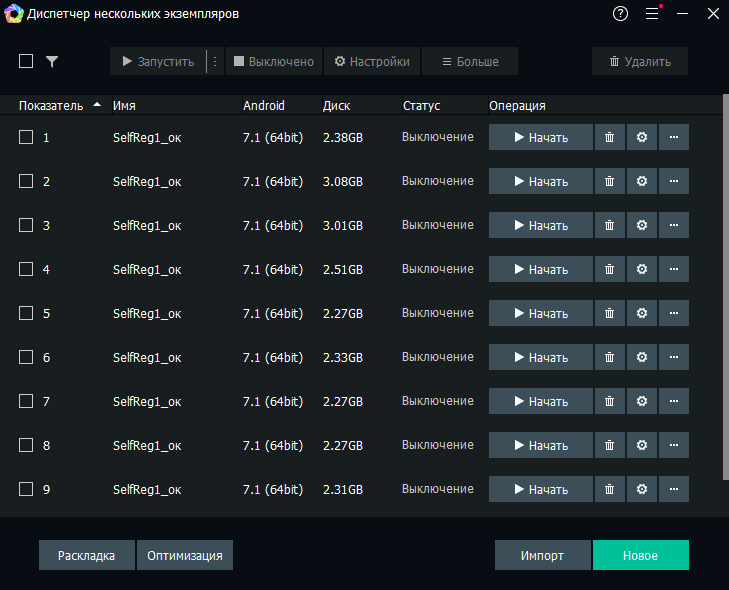
Task: Click the filter funnel icon
Action: pos(52,62)
